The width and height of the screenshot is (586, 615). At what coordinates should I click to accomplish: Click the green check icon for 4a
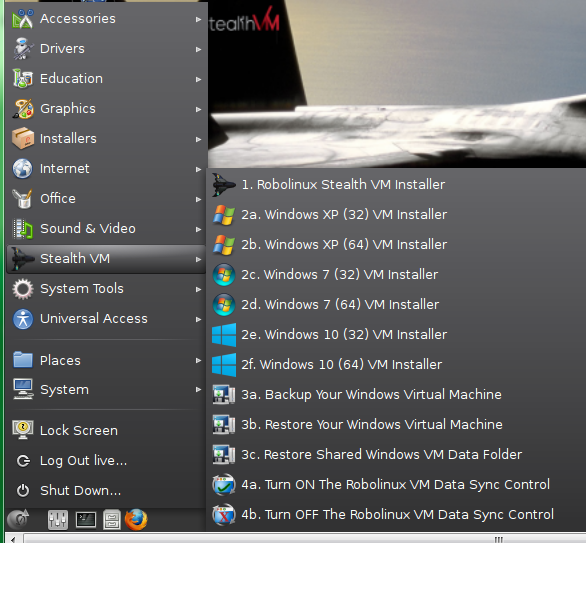point(224,485)
